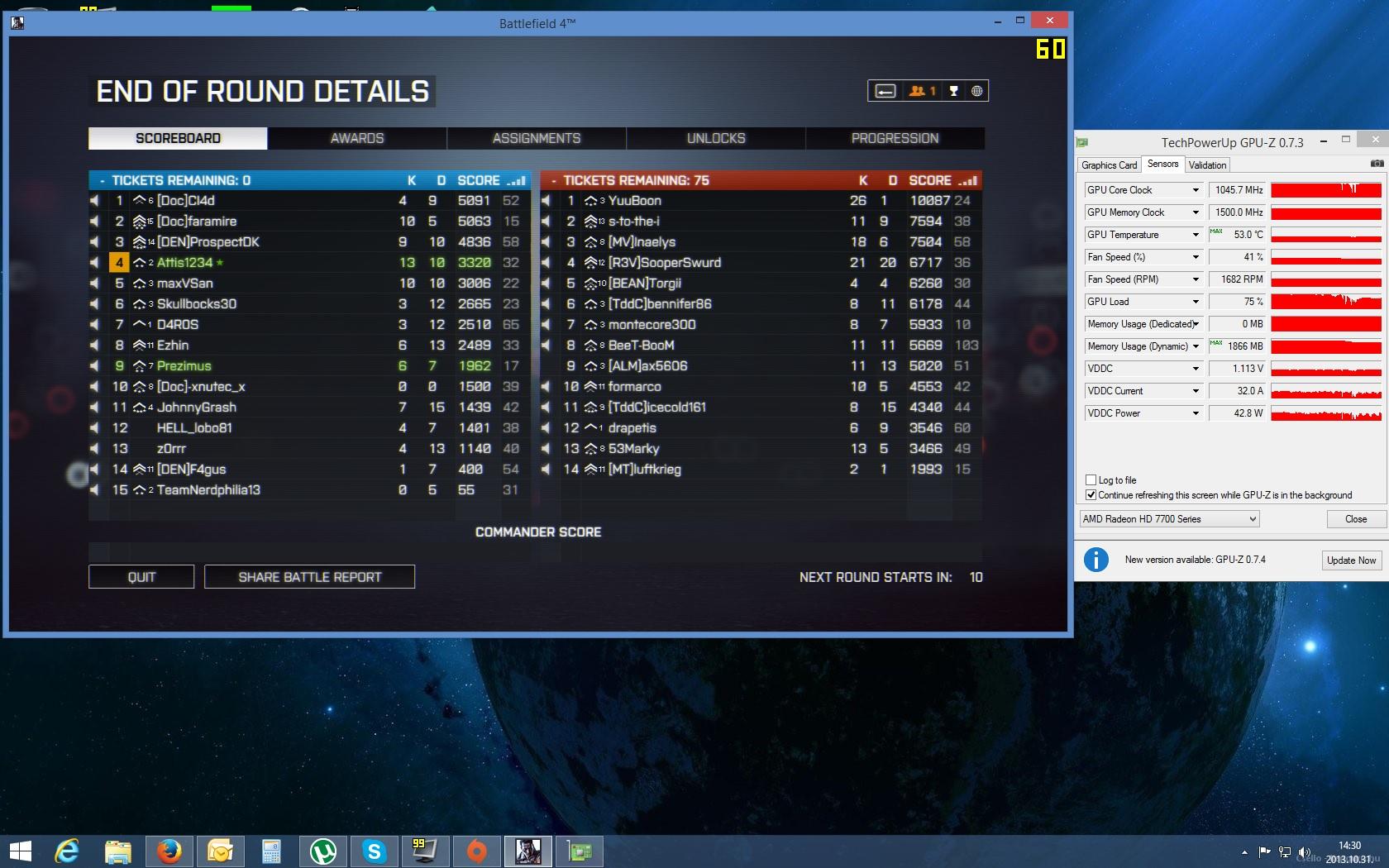The image size is (1389, 868).
Task: Click the globe icon in Battlefield 4 header
Action: click(976, 91)
